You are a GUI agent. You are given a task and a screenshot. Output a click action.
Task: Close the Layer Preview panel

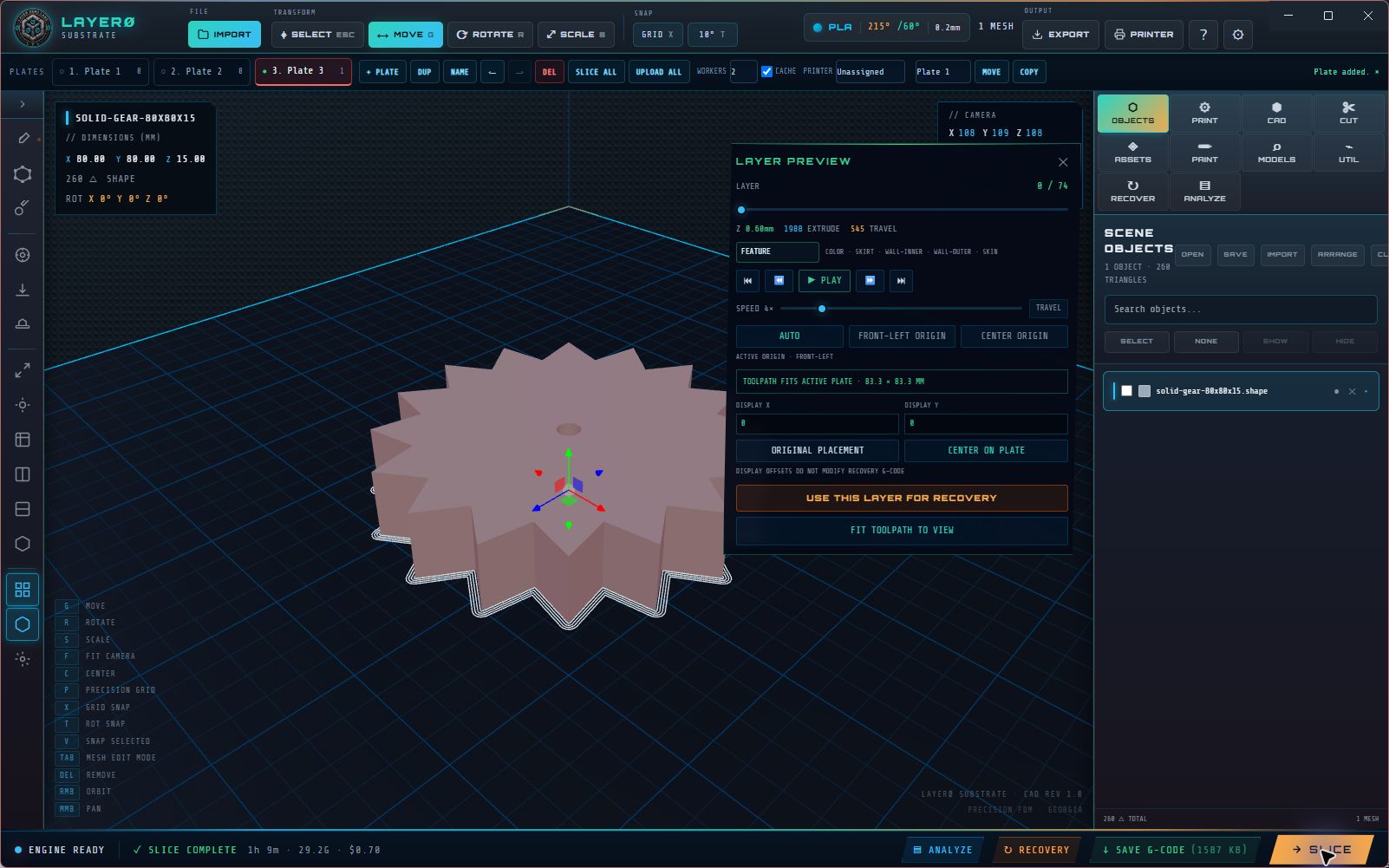(x=1063, y=162)
